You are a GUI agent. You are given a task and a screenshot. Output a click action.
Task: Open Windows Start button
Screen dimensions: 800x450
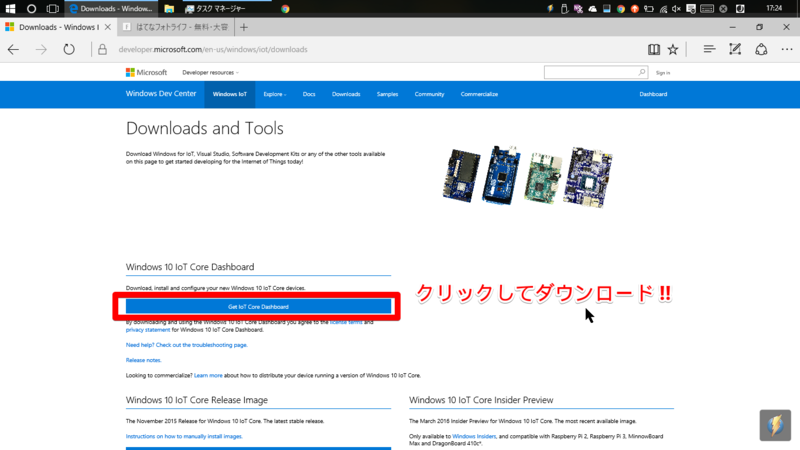pyautogui.click(x=10, y=8)
